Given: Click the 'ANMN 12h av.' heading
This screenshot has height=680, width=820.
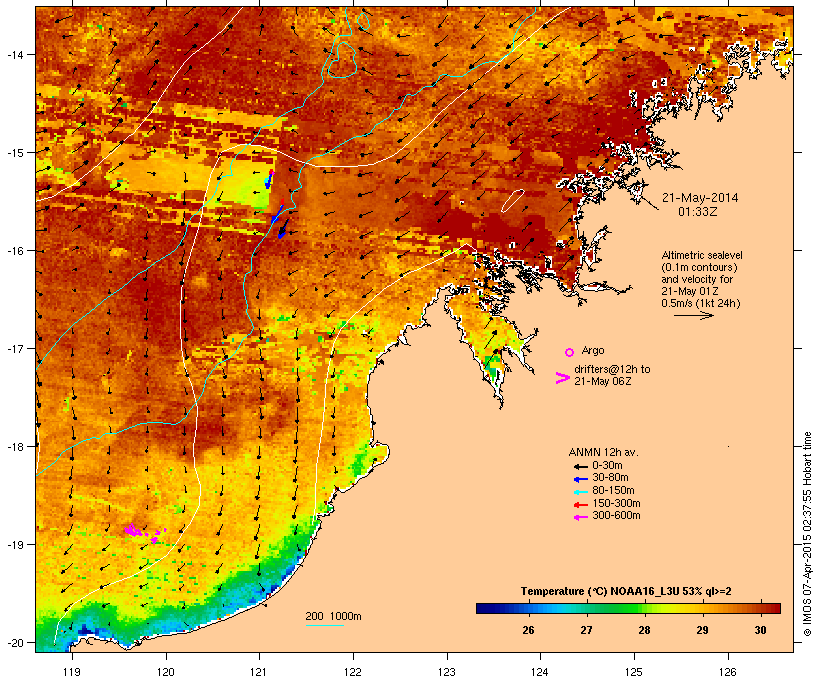Looking at the screenshot, I should (x=603, y=452).
